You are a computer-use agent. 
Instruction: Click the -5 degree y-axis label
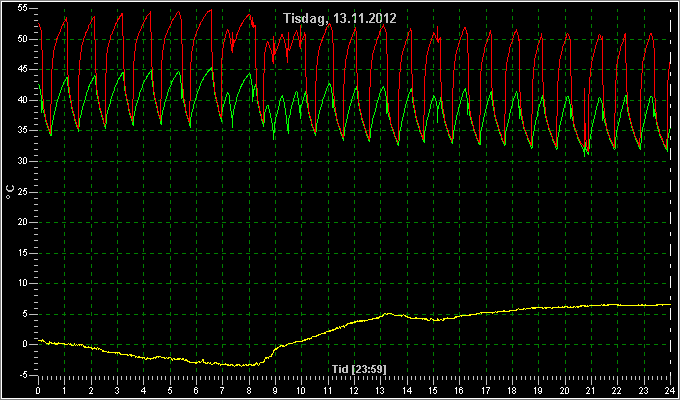click(x=23, y=375)
